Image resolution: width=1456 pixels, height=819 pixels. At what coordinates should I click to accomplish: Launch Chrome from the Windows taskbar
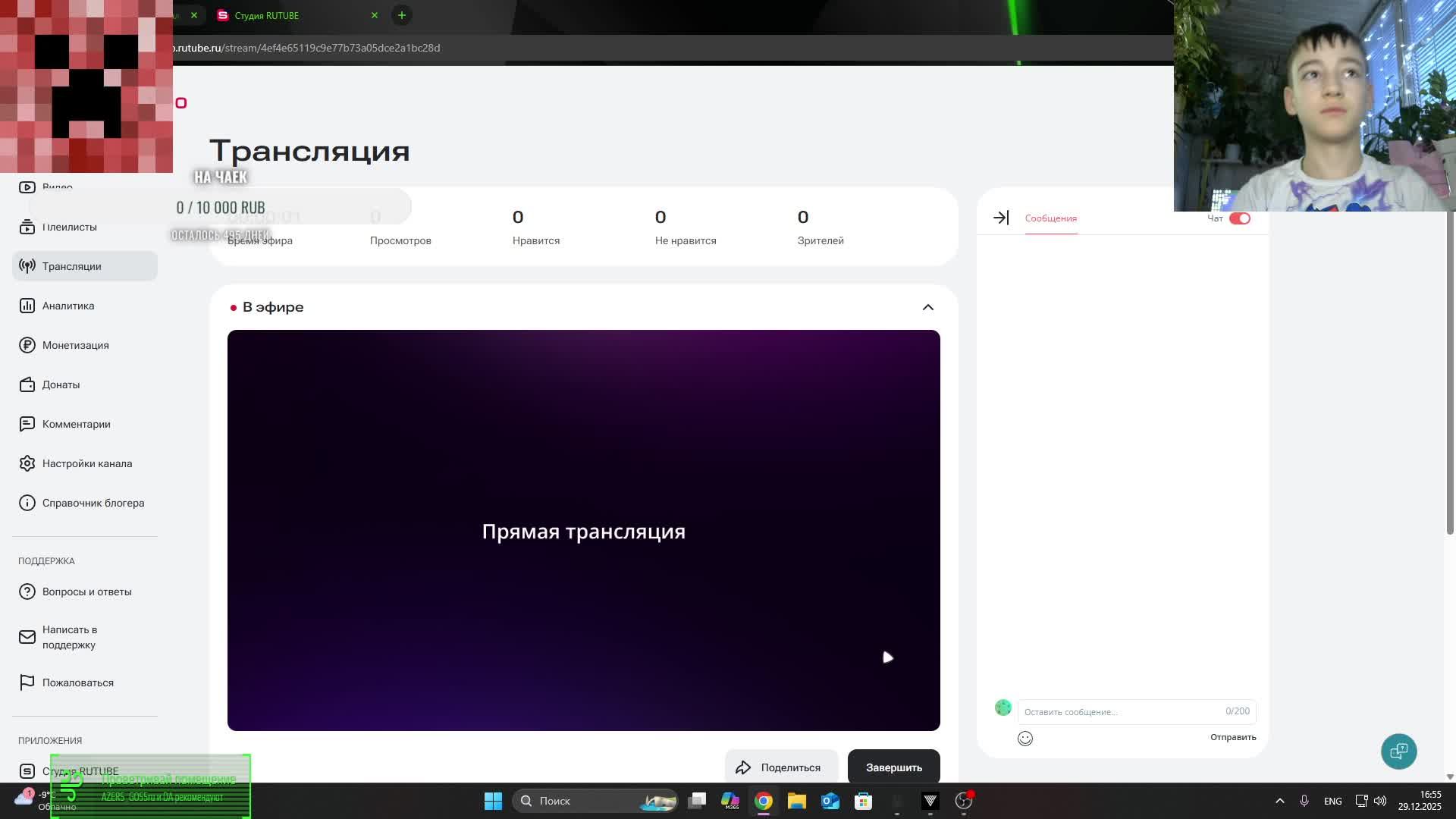(x=763, y=801)
